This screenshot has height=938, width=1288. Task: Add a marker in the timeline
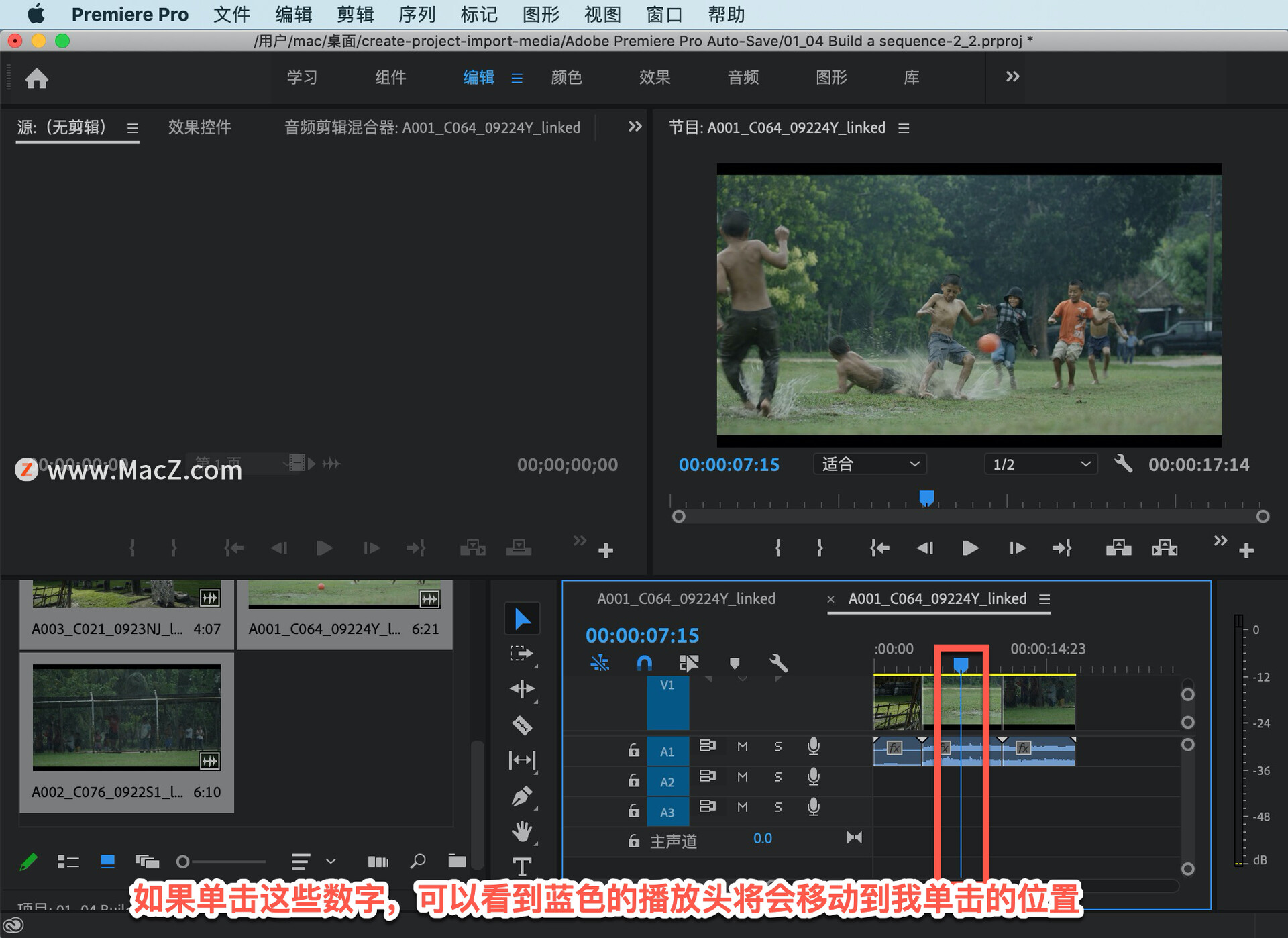[x=735, y=664]
